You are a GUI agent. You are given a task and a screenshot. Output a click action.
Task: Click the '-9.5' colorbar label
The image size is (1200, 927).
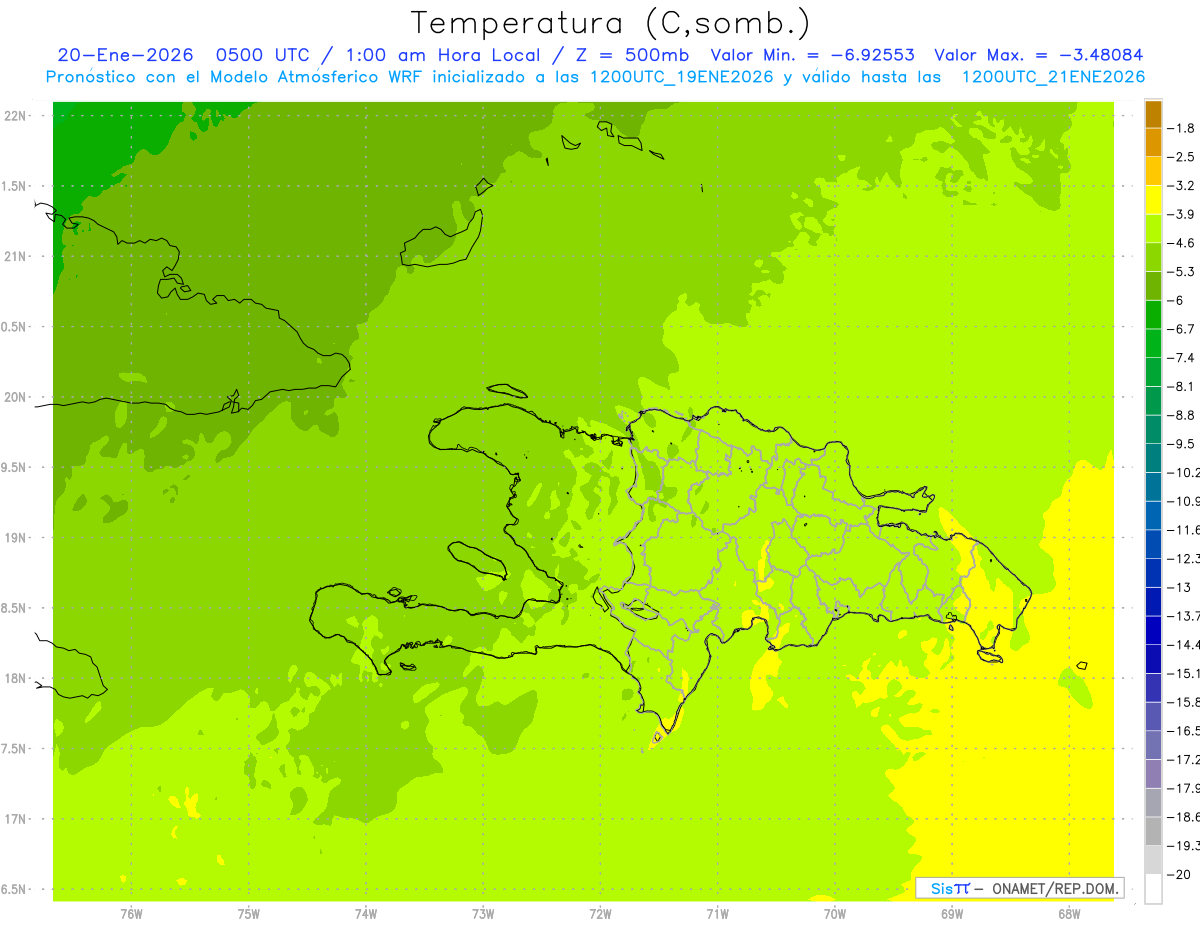[1182, 444]
